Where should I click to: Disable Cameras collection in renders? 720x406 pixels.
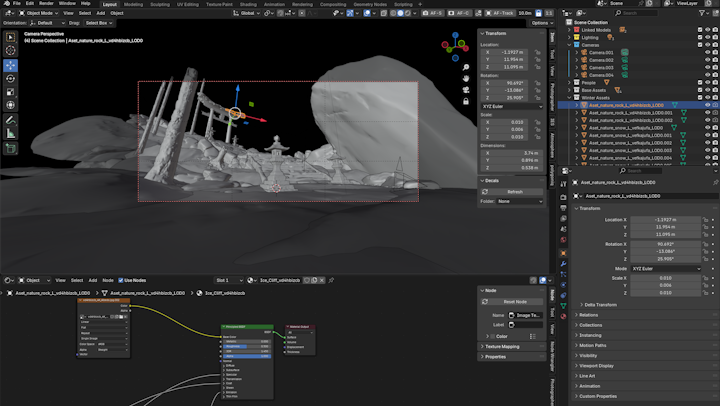[715, 45]
